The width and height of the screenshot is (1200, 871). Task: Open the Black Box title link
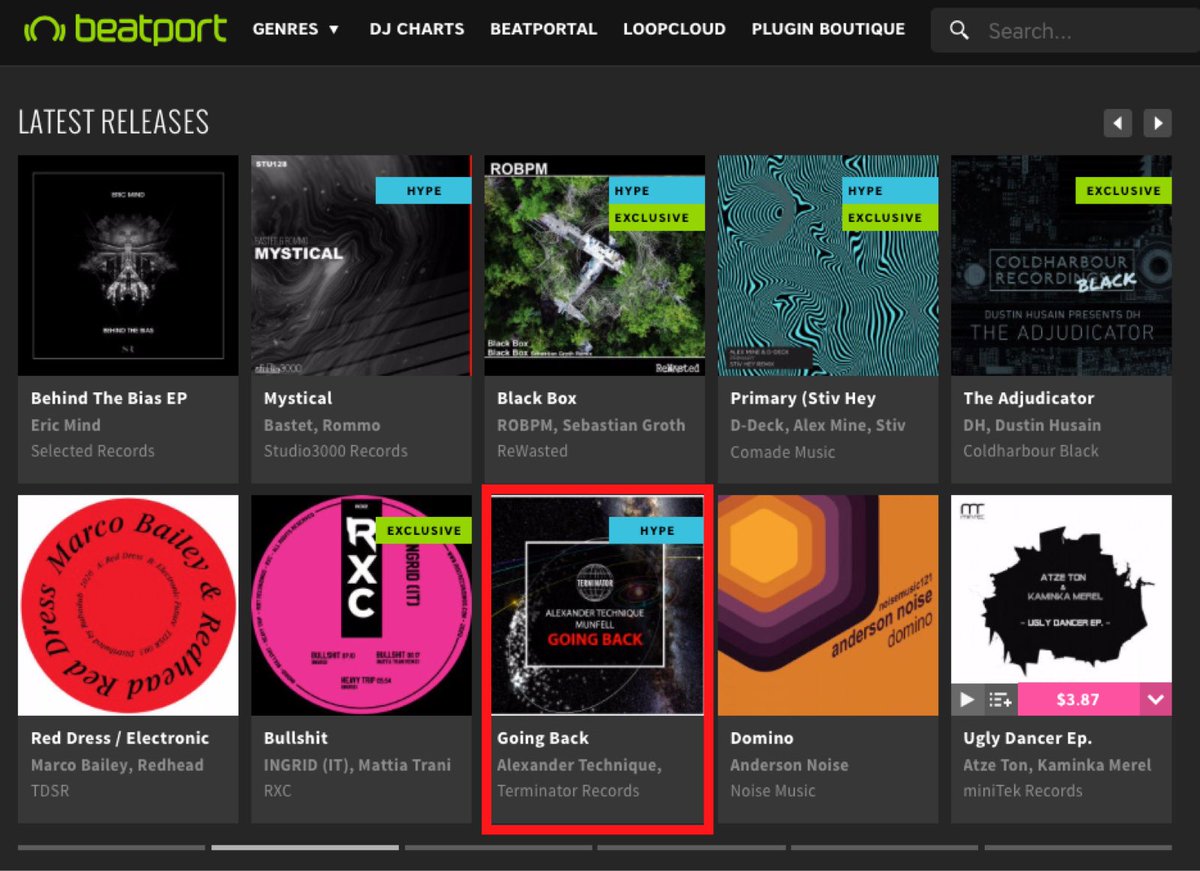tap(537, 398)
